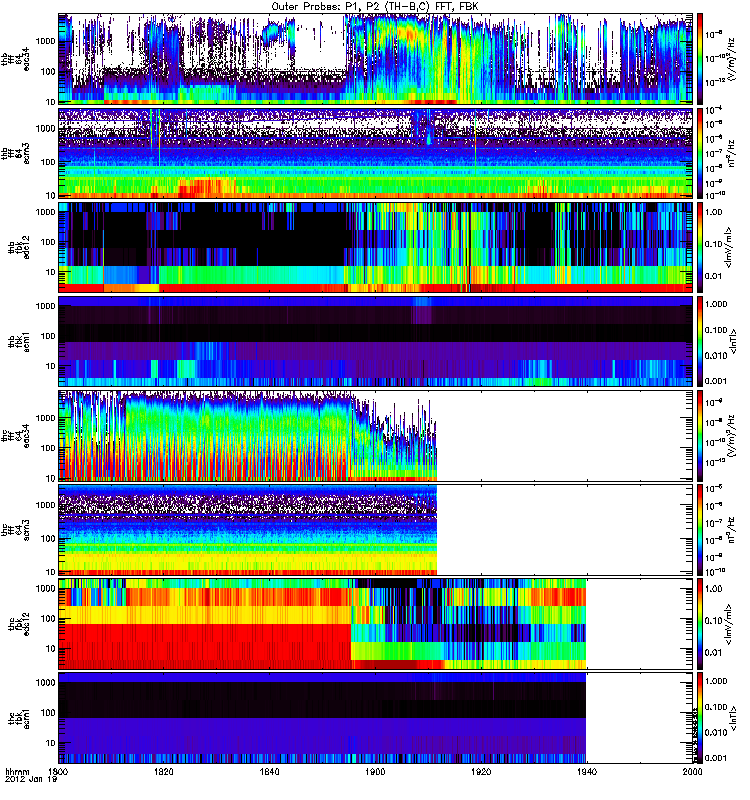Click the color bar beside thb edc34 panel
This screenshot has height=800, width=750.
pyautogui.click(x=700, y=59)
